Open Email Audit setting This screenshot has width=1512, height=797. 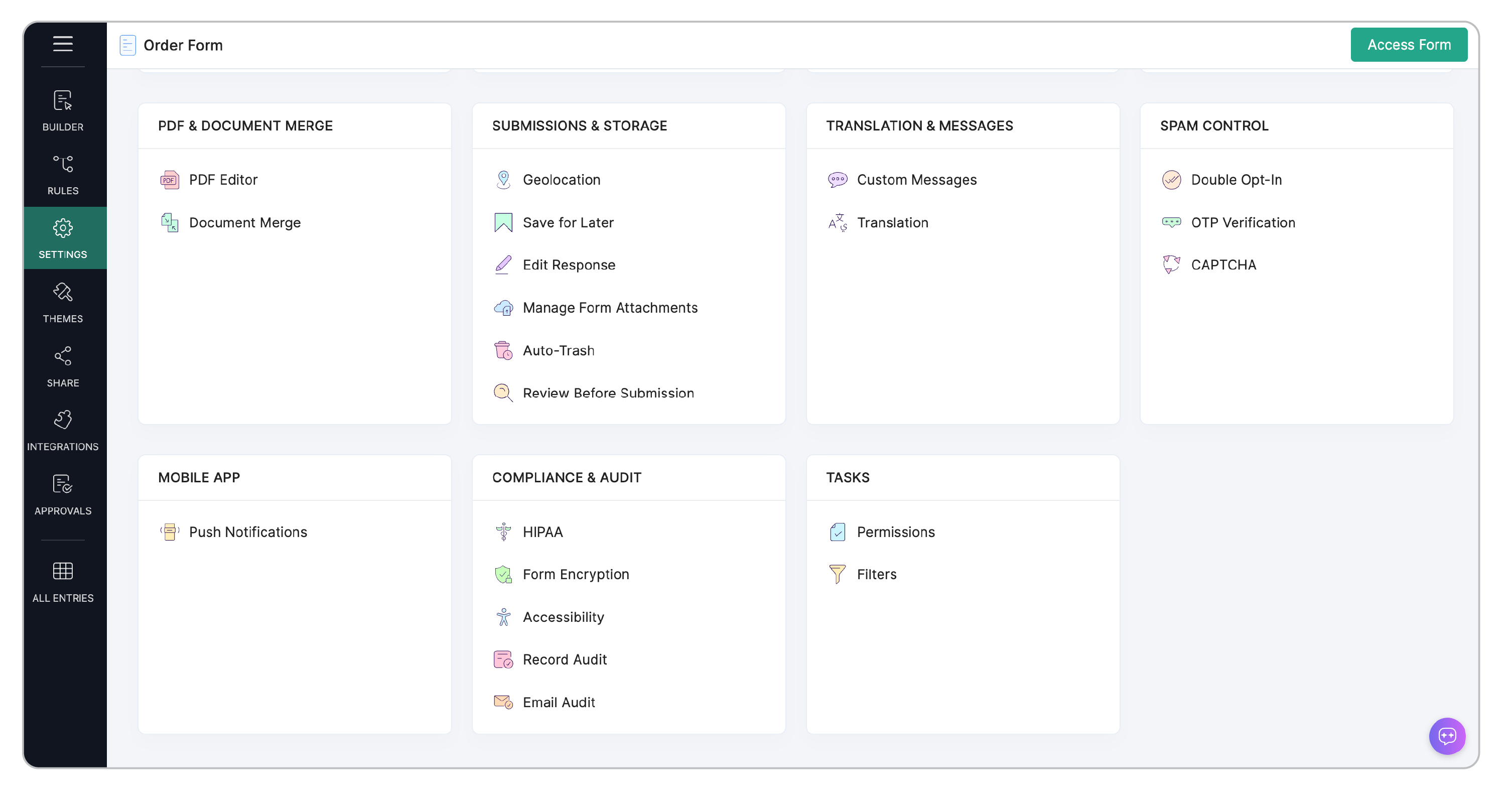(559, 702)
